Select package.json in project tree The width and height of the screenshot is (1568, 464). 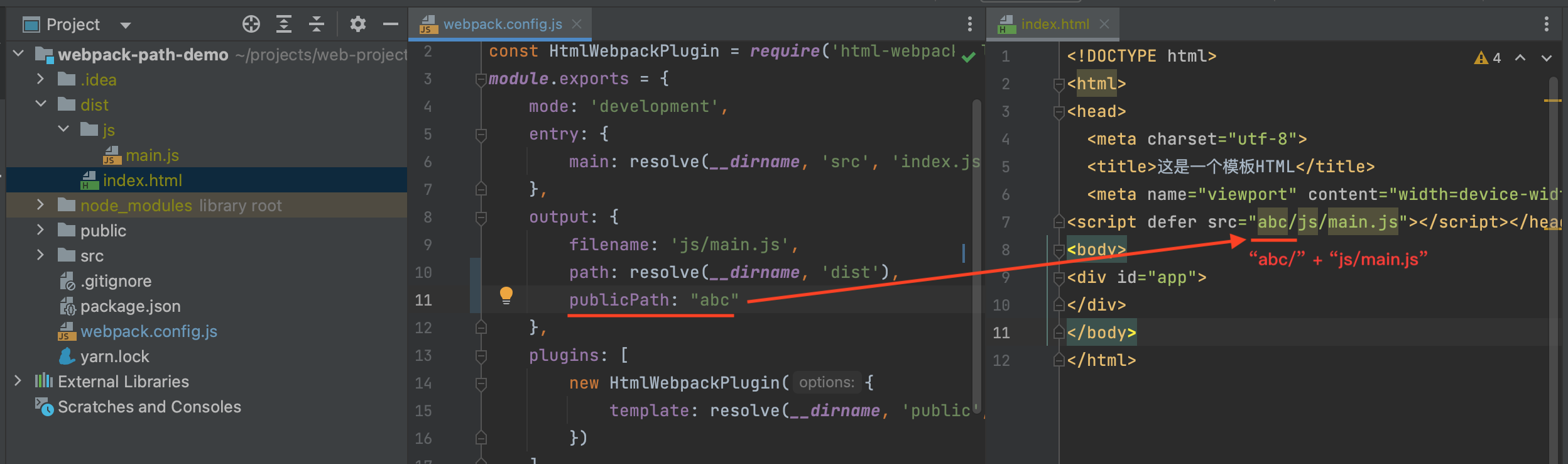point(131,306)
